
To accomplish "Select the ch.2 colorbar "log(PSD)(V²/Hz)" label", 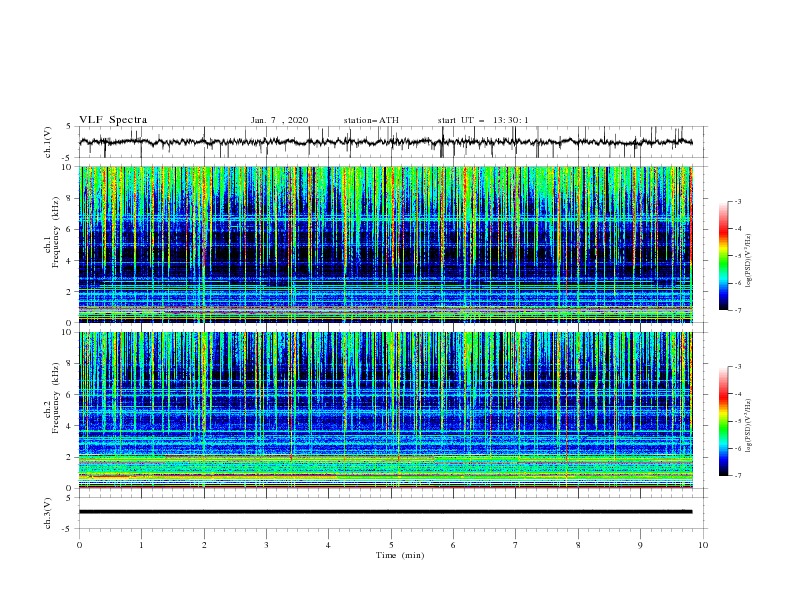I will 749,426.
